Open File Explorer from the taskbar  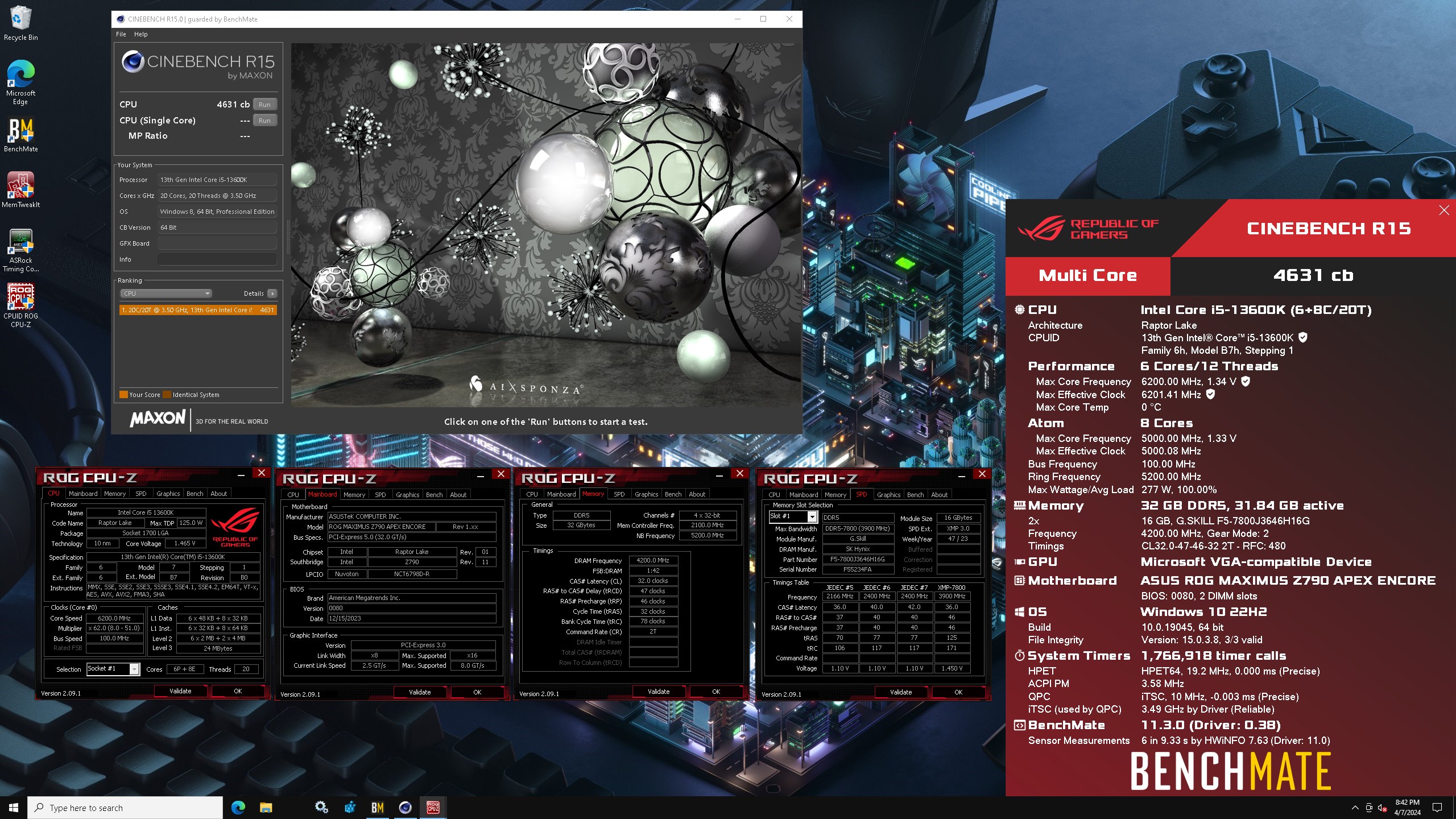pos(266,808)
